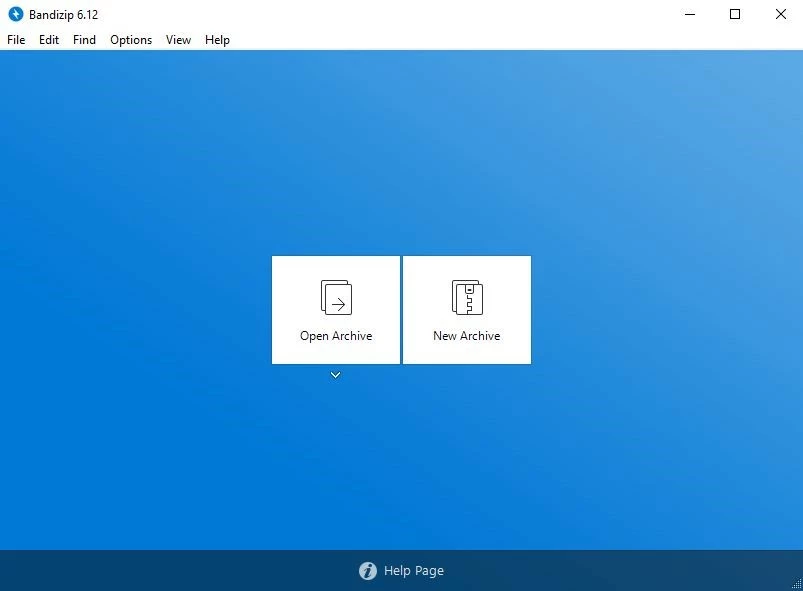Open the Options menu
Screen dimensions: 803x591
point(131,40)
